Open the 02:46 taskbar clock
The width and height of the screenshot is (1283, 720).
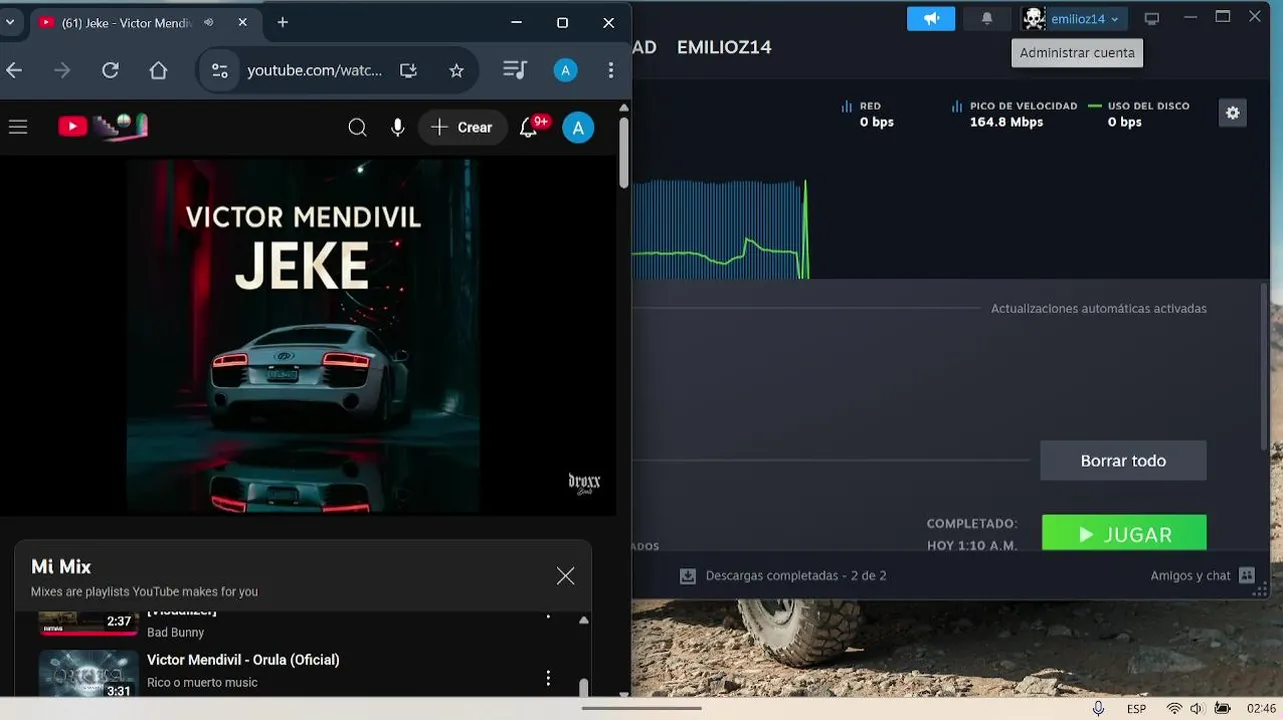click(1261, 708)
